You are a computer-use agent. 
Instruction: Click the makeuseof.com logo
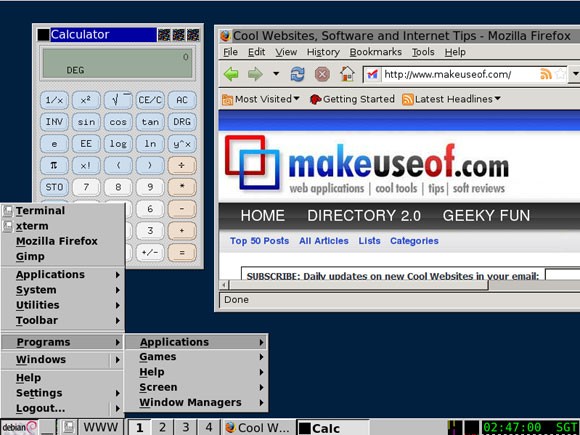366,165
